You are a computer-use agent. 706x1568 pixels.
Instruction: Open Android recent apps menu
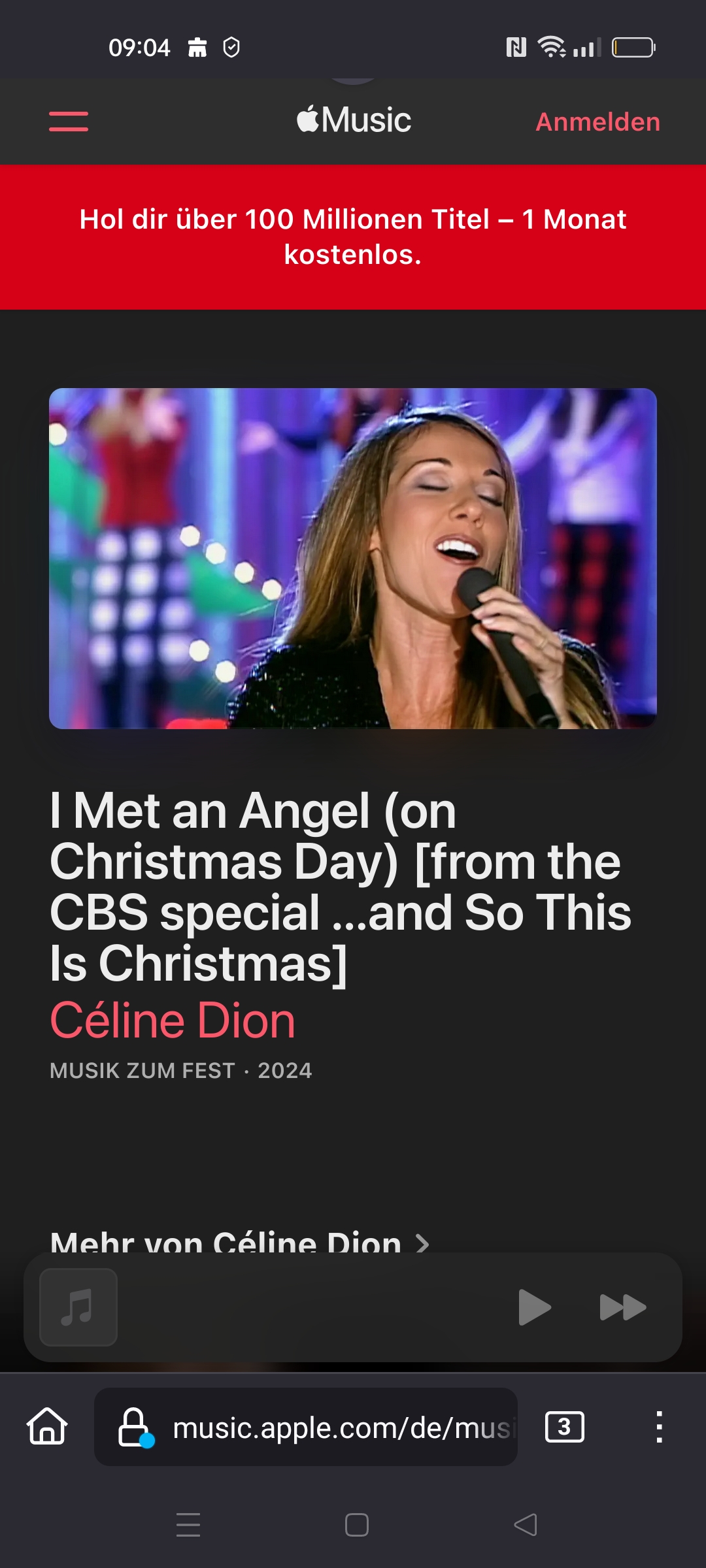(x=188, y=1525)
